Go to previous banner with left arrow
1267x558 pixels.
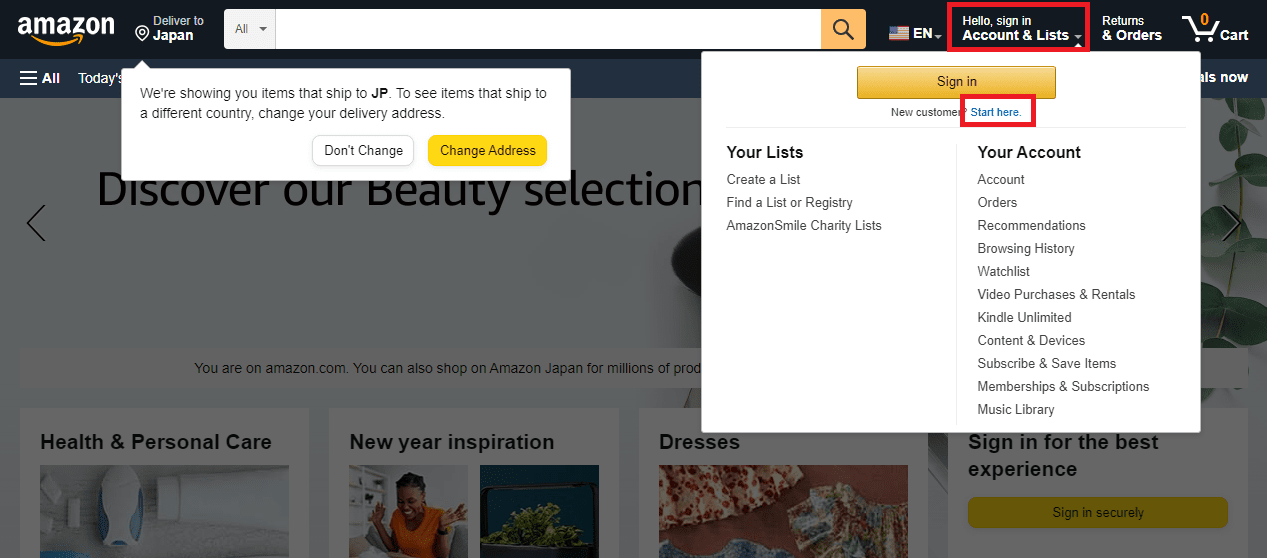click(x=36, y=223)
